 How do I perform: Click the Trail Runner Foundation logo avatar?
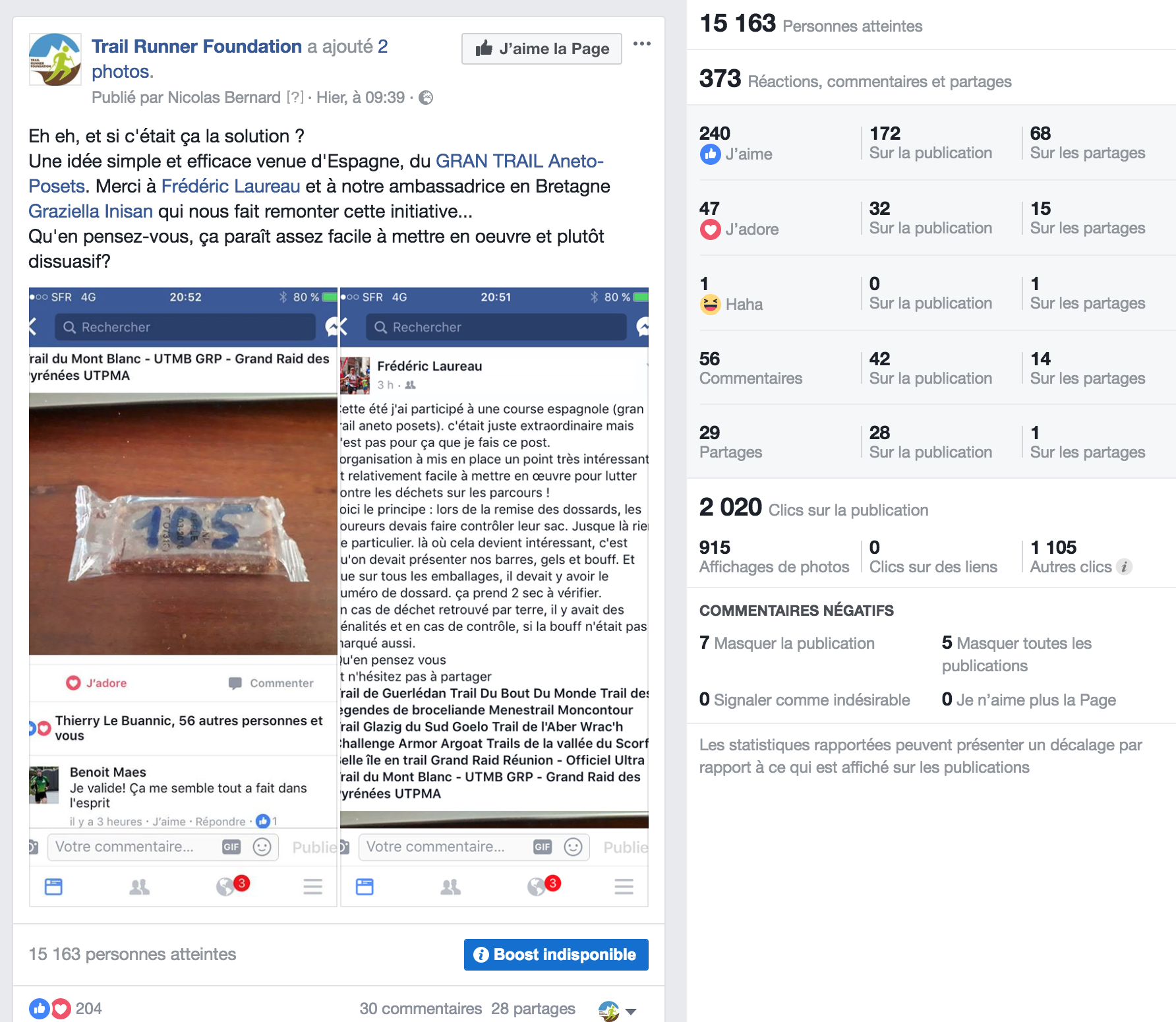pyautogui.click(x=55, y=60)
